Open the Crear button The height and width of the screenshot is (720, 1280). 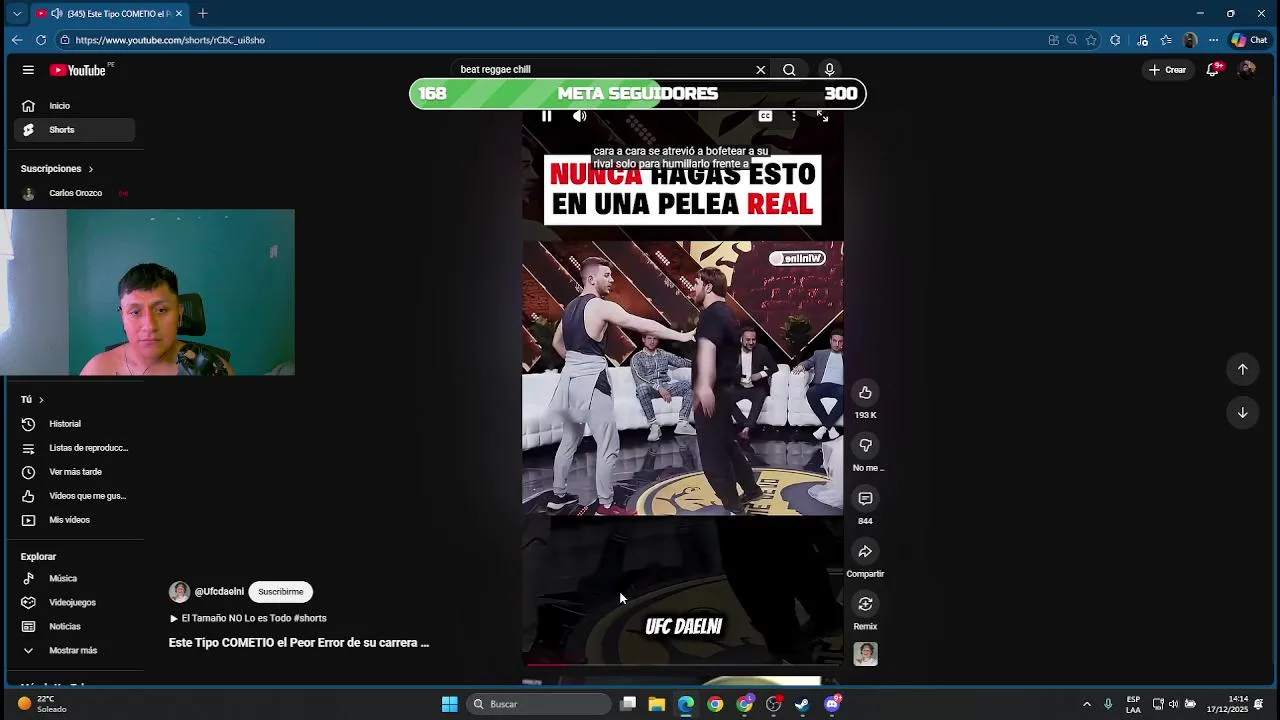click(1167, 70)
